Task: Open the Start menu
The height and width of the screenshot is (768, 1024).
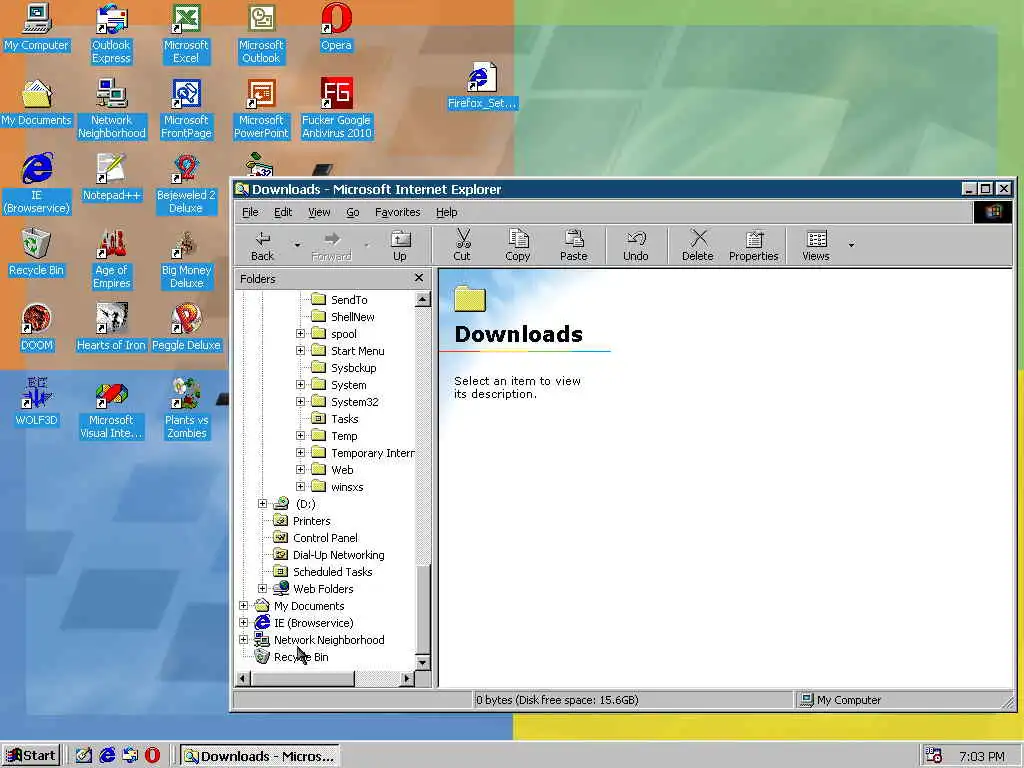Action: [31, 756]
